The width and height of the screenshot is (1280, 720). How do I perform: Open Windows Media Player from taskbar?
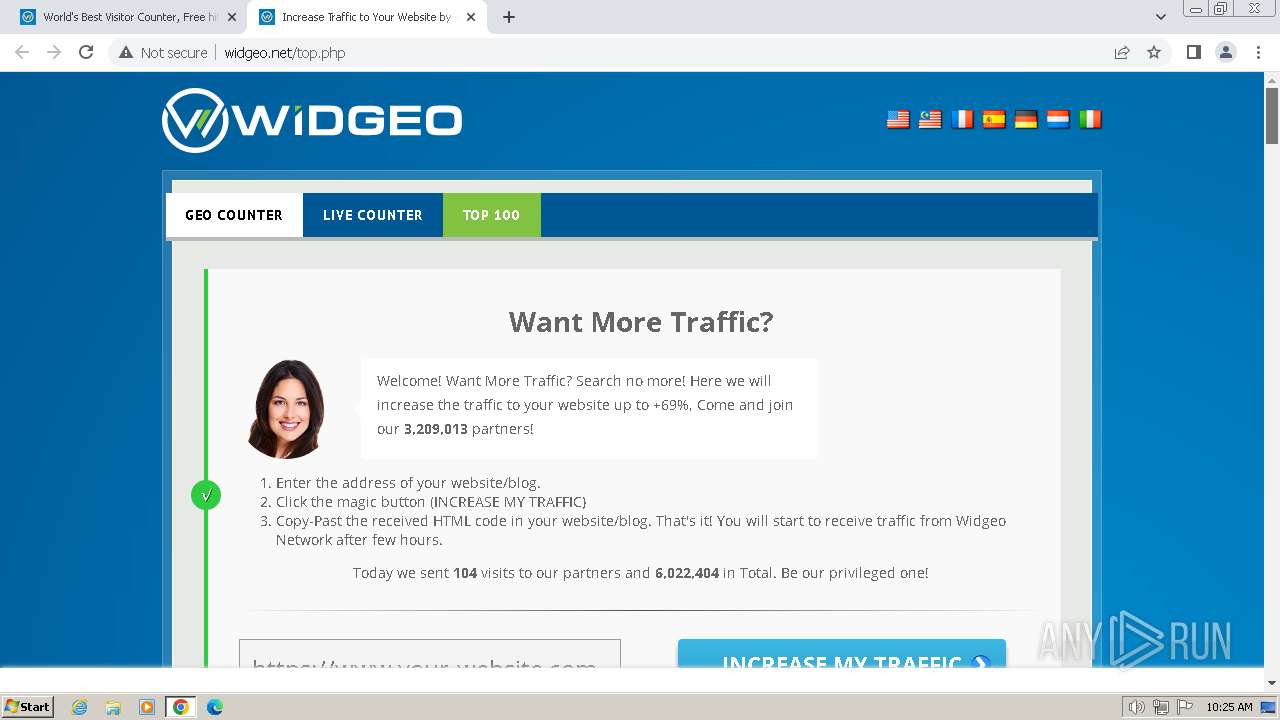click(147, 707)
